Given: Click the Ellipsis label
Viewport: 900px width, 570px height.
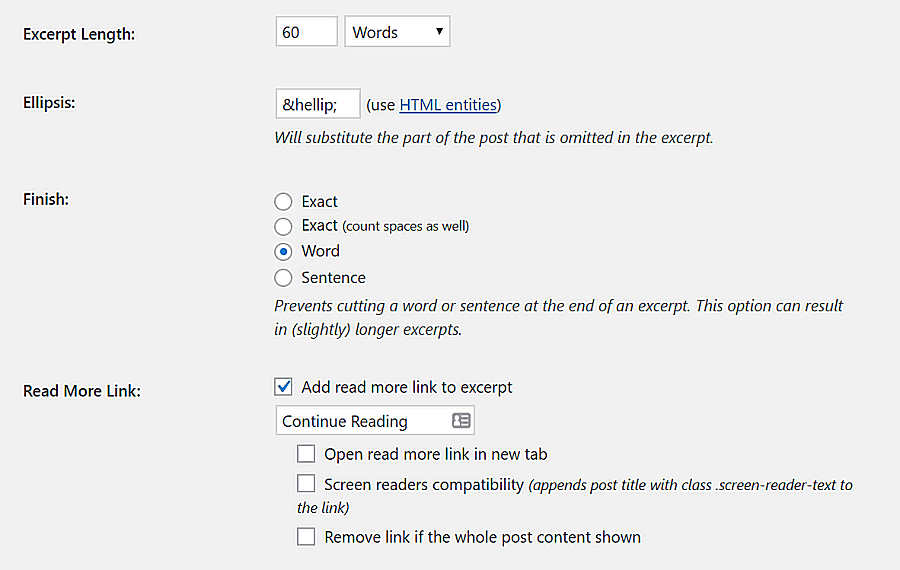Looking at the screenshot, I should [x=49, y=101].
